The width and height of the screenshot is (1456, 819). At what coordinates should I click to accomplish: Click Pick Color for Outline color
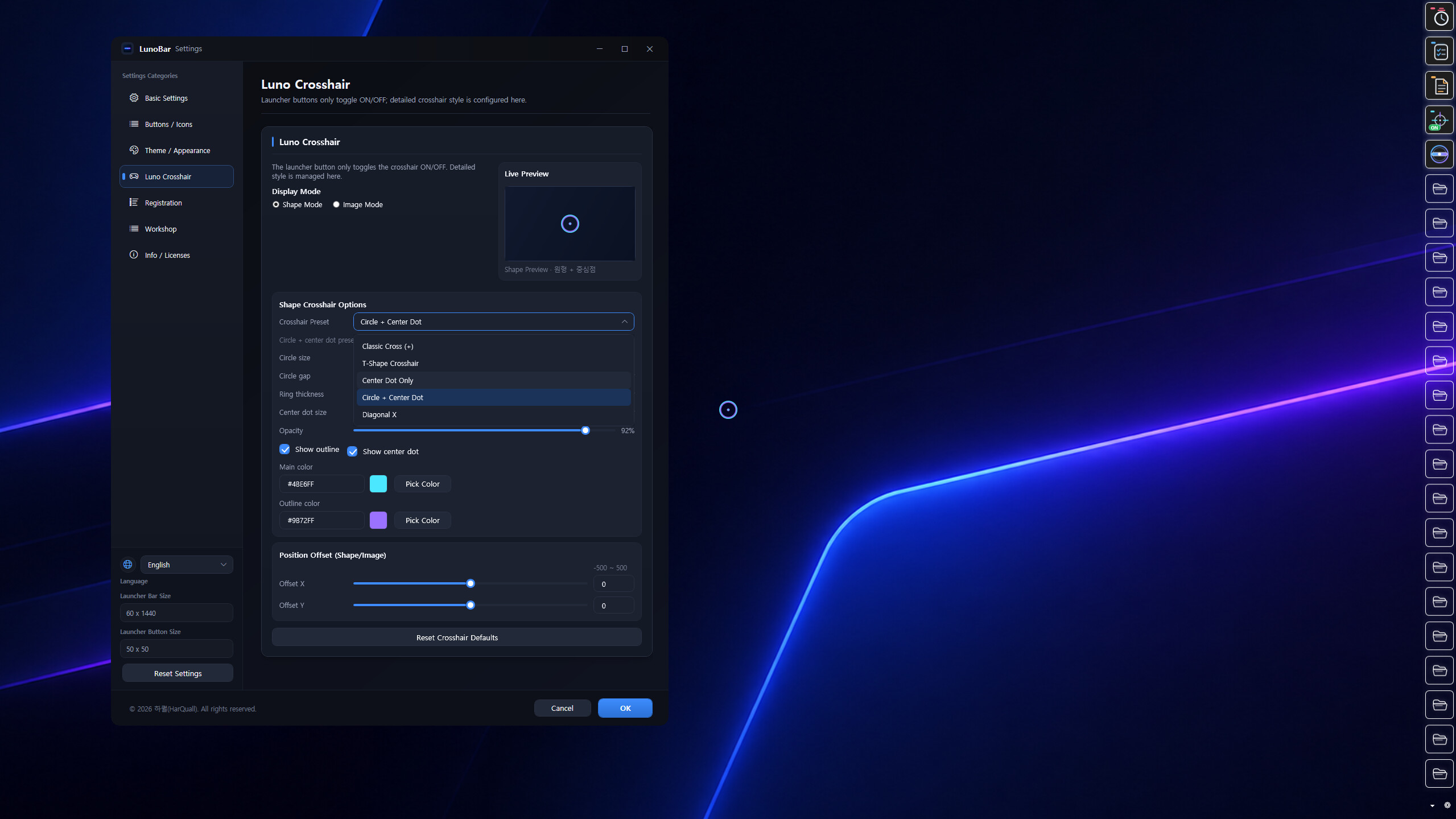(x=422, y=521)
